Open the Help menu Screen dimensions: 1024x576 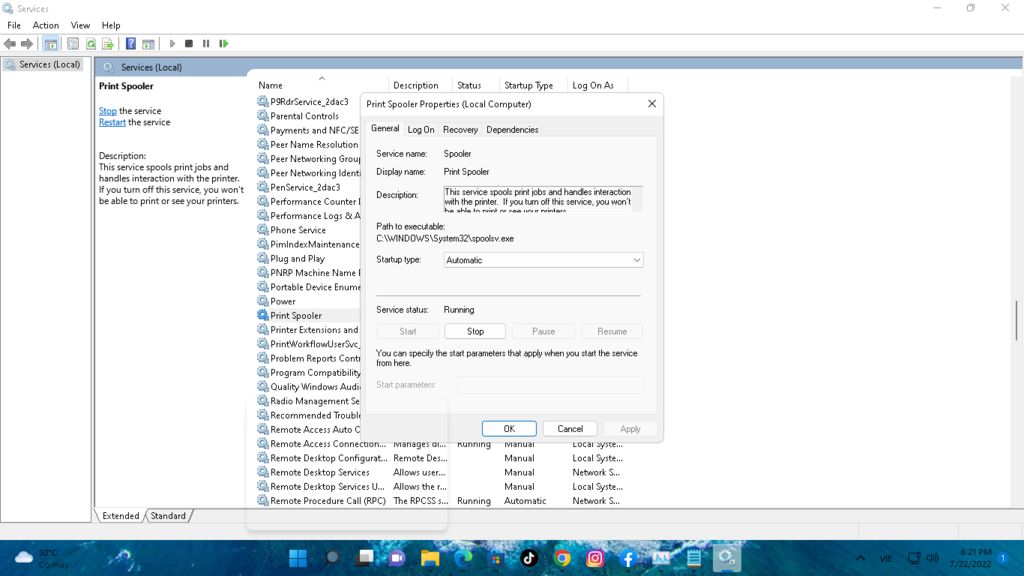(x=111, y=25)
